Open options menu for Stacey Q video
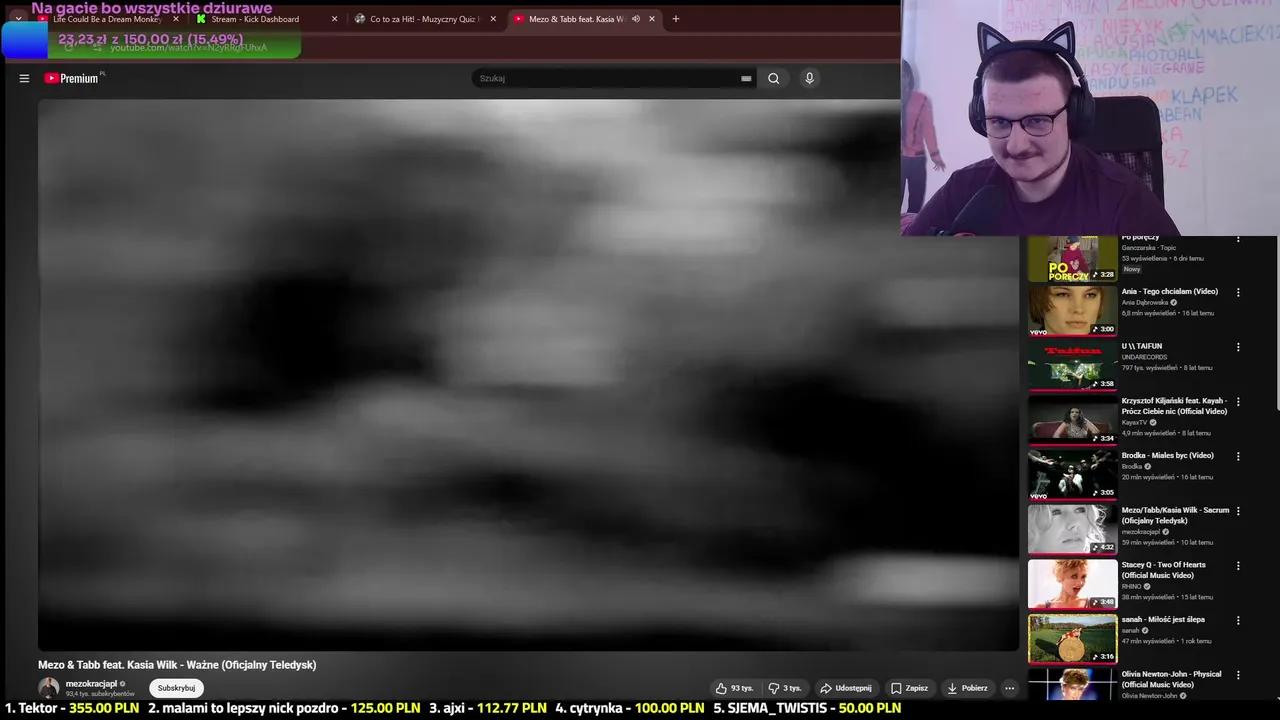 tap(1238, 566)
